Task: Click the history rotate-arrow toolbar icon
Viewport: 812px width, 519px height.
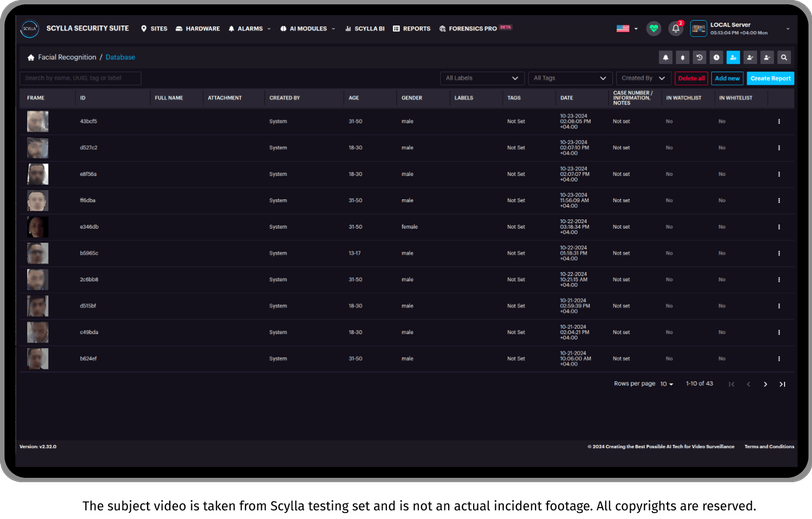Action: tap(699, 57)
